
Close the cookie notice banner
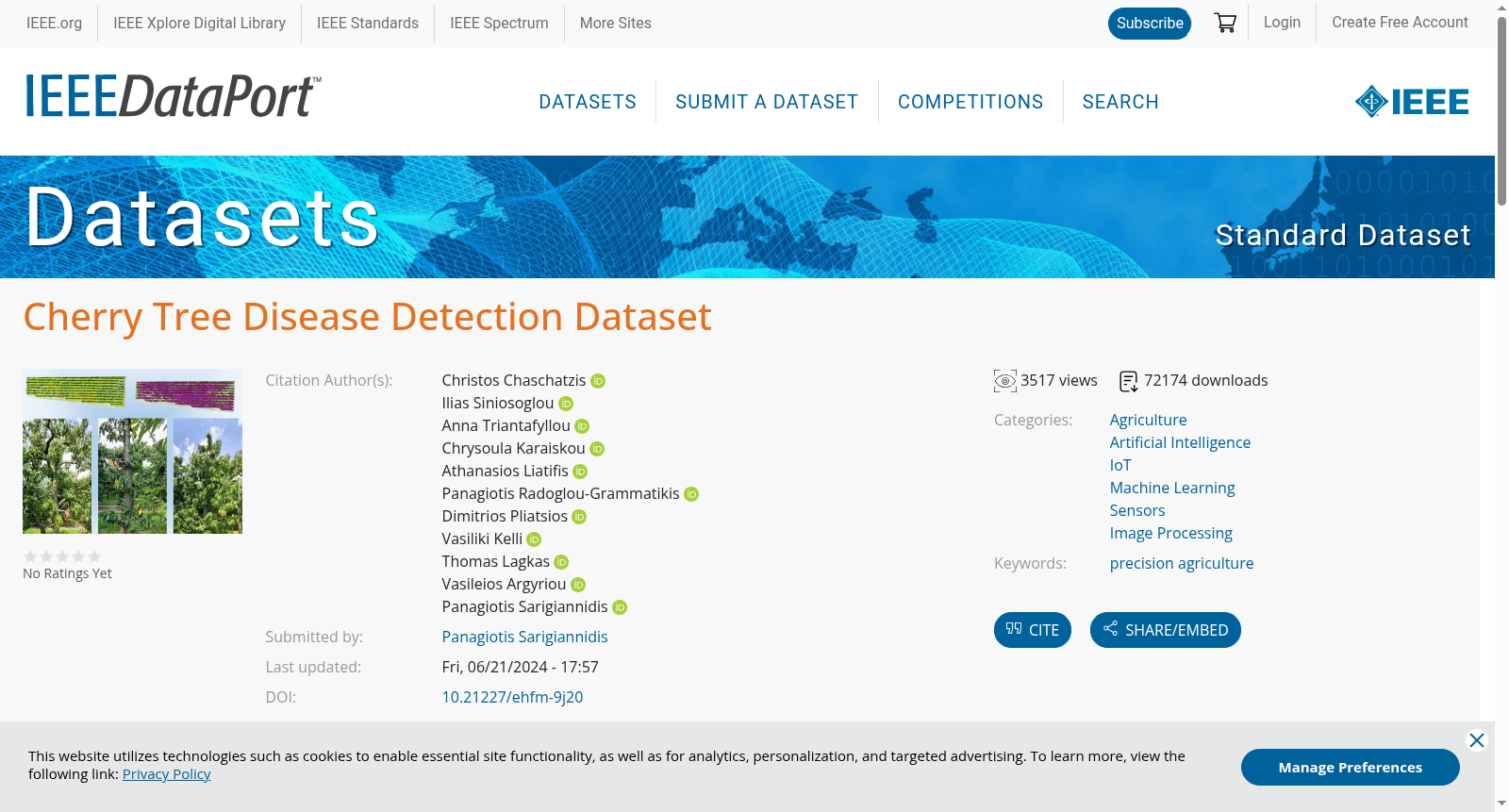click(1477, 740)
